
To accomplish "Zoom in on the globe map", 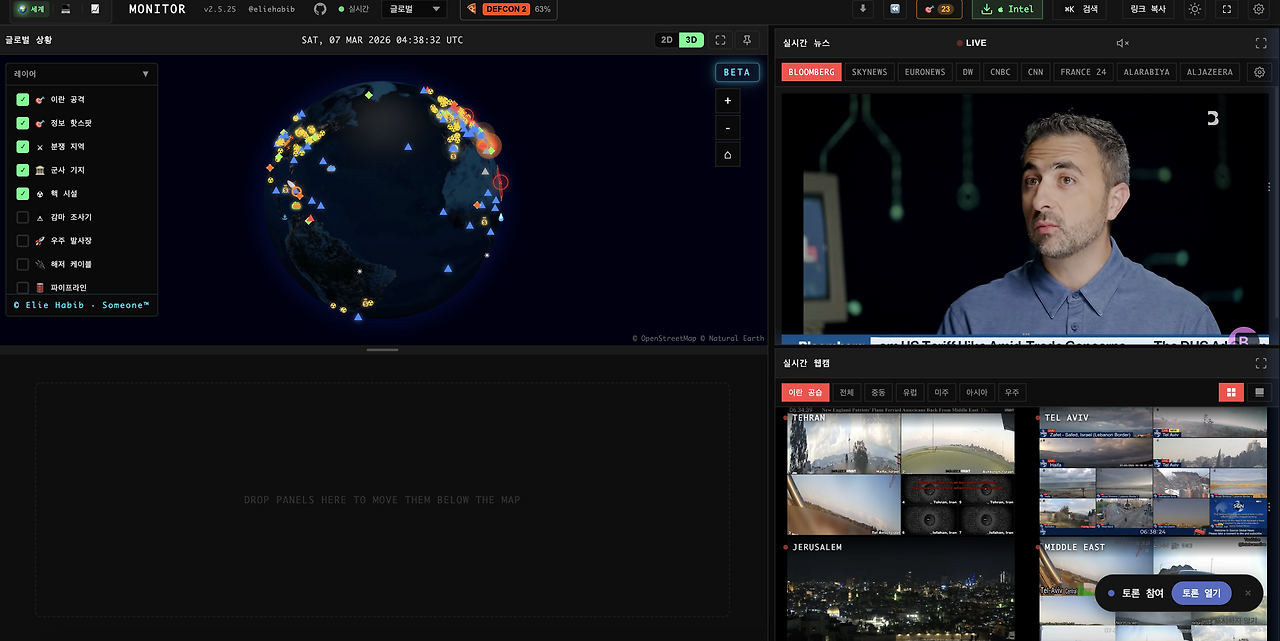I will point(727,101).
